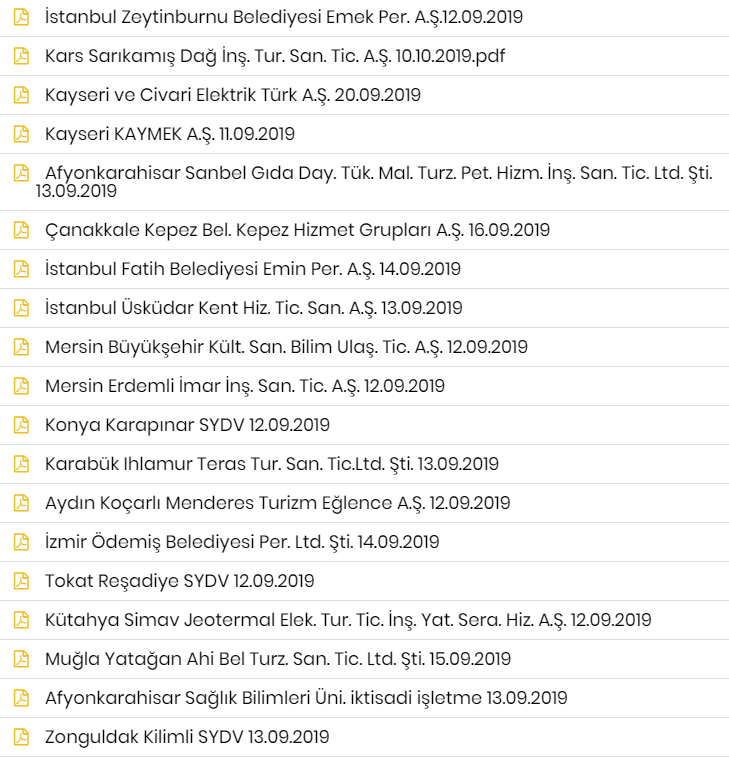Click PDF icon beside Afyonkarahisar Sanbel Gıda
729x758 pixels.
coord(21,173)
